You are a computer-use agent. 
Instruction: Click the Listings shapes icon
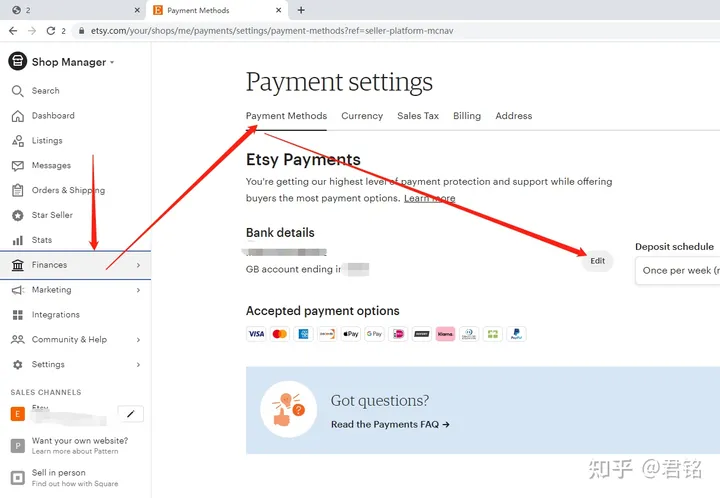click(x=17, y=140)
